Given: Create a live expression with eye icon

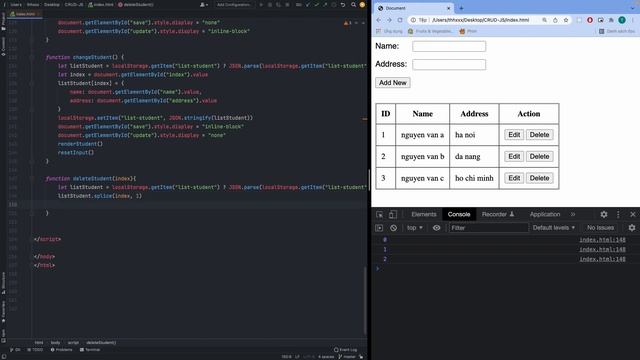Looking at the screenshot, I should (436, 228).
